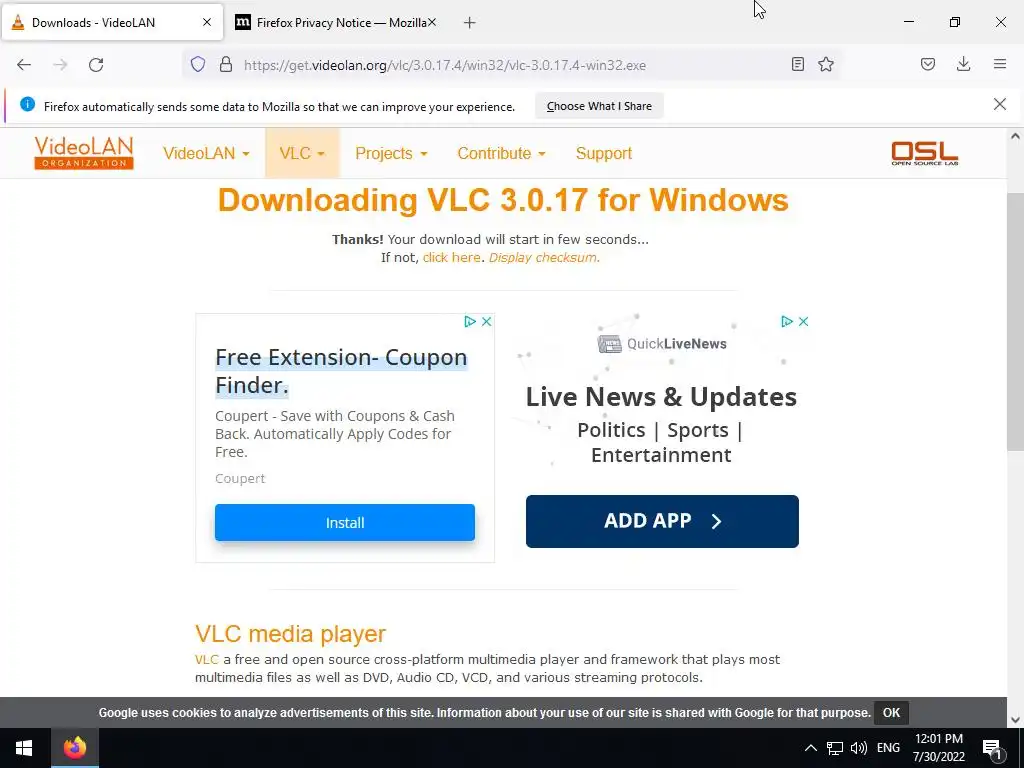Close the QuickLiveNews ad
Image resolution: width=1024 pixels, height=768 pixels.
point(804,321)
